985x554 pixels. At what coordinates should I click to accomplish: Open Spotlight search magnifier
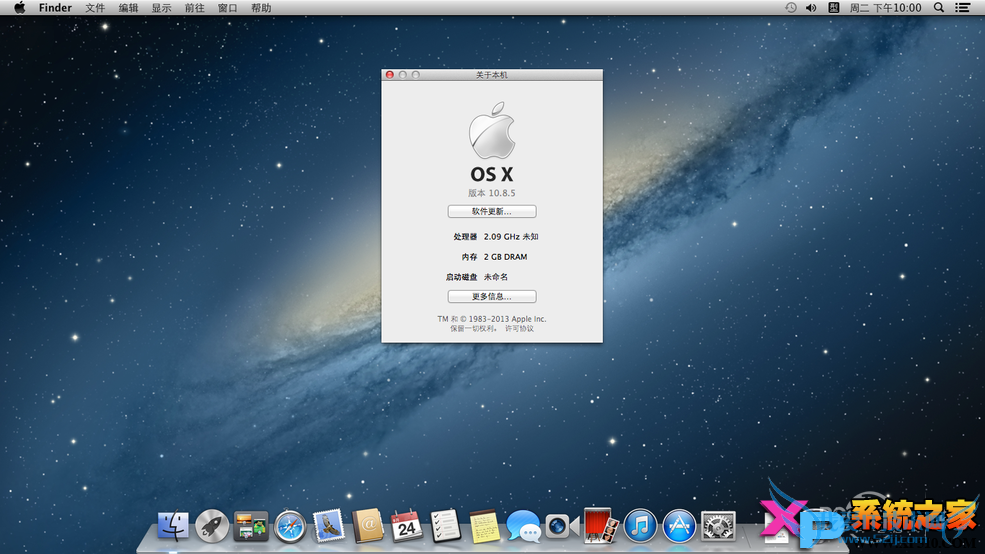coord(938,8)
